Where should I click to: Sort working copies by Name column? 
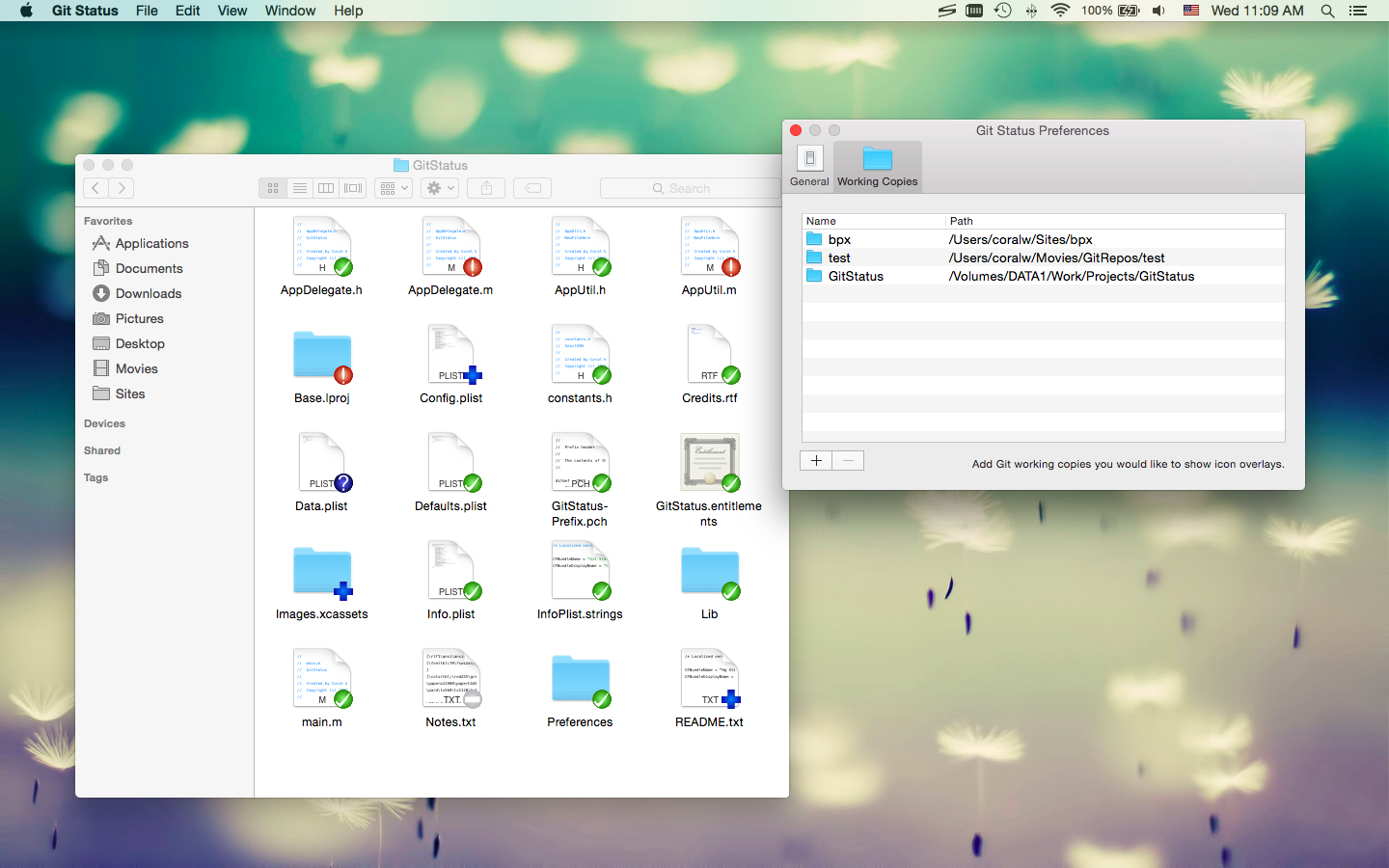point(874,221)
